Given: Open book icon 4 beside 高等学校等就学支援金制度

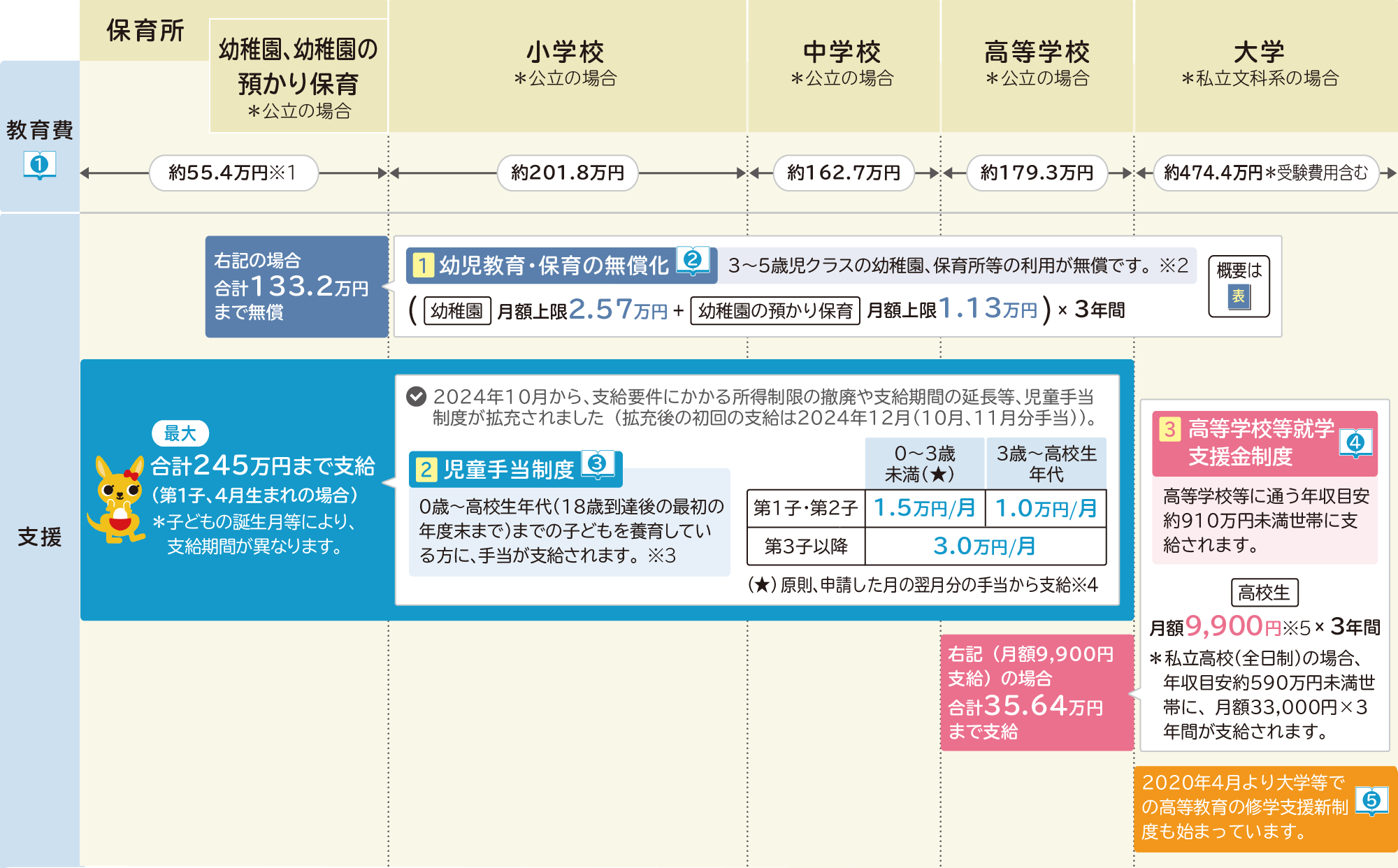Looking at the screenshot, I should click(x=1355, y=443).
